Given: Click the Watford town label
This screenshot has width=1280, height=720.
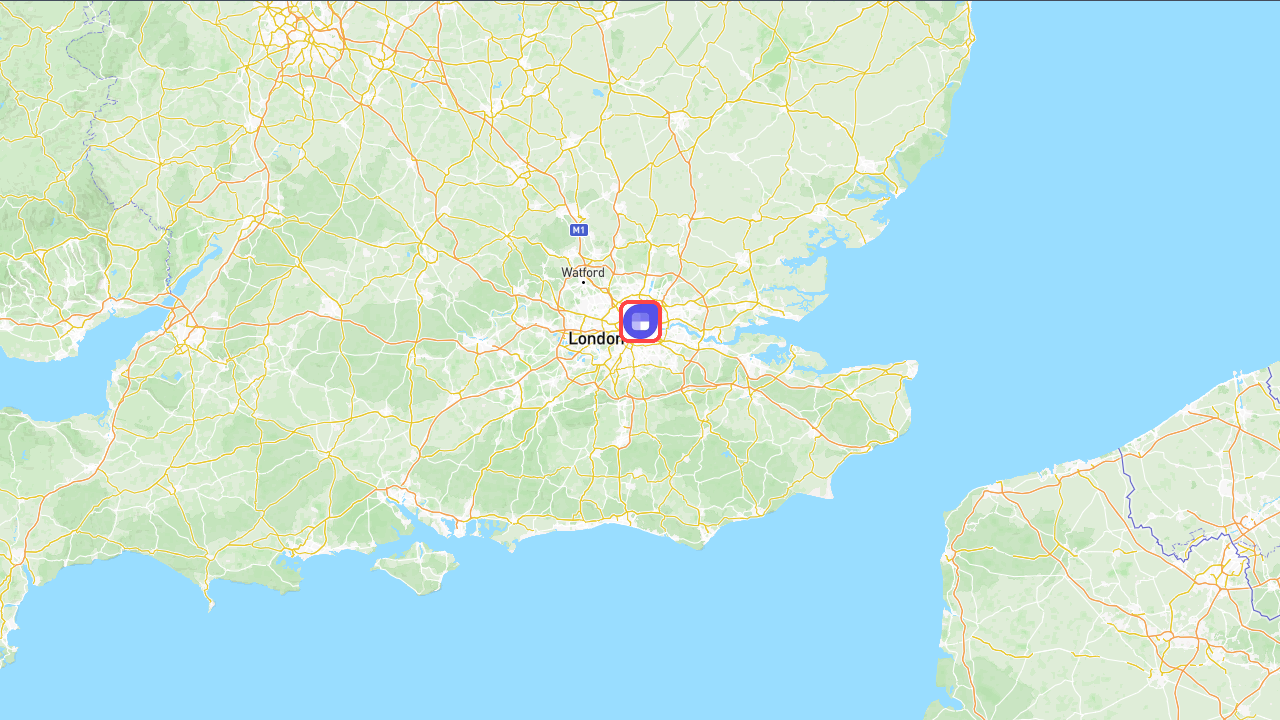Looking at the screenshot, I should [583, 272].
